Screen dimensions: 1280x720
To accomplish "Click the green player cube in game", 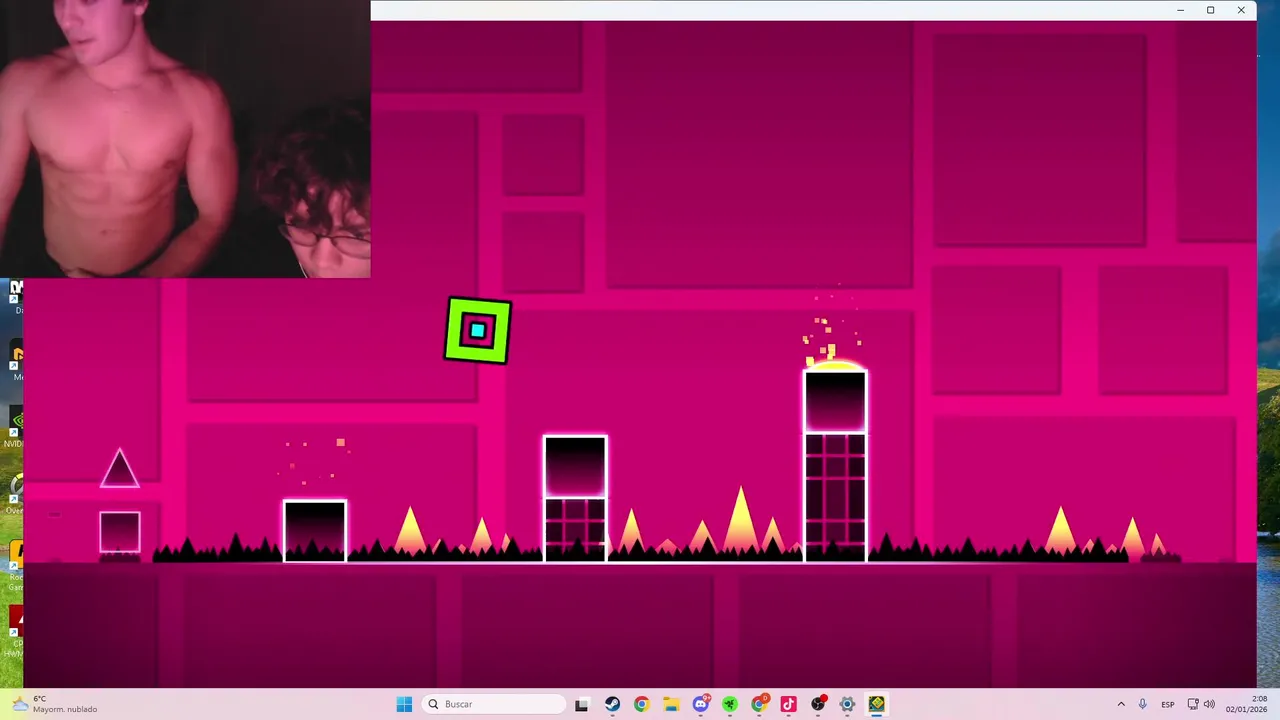I will click(478, 330).
